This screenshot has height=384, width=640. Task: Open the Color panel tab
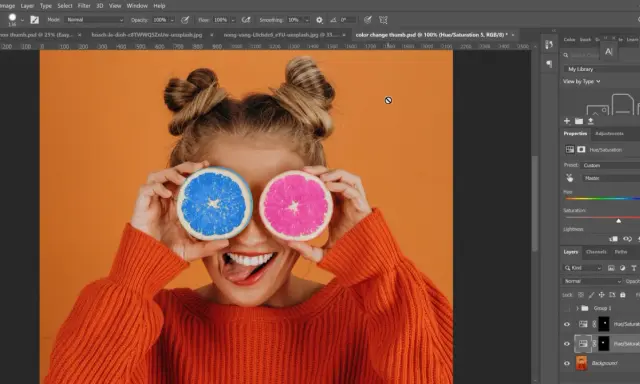click(569, 40)
